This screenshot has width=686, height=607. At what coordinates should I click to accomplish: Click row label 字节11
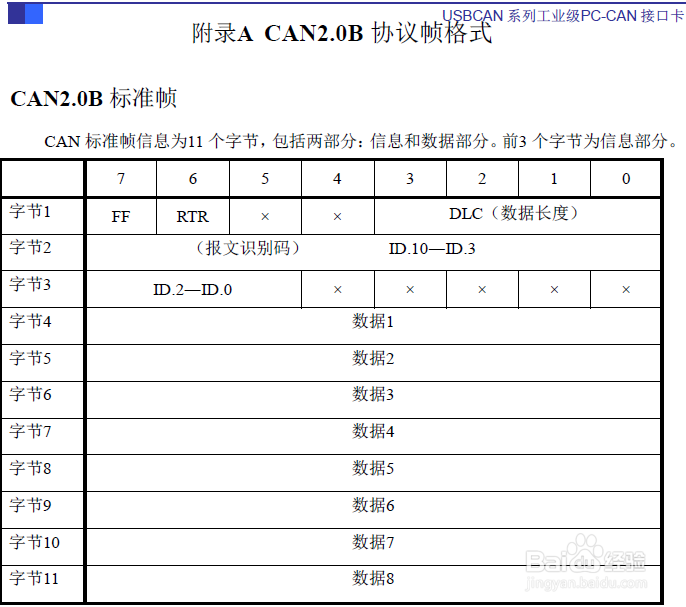point(34,579)
